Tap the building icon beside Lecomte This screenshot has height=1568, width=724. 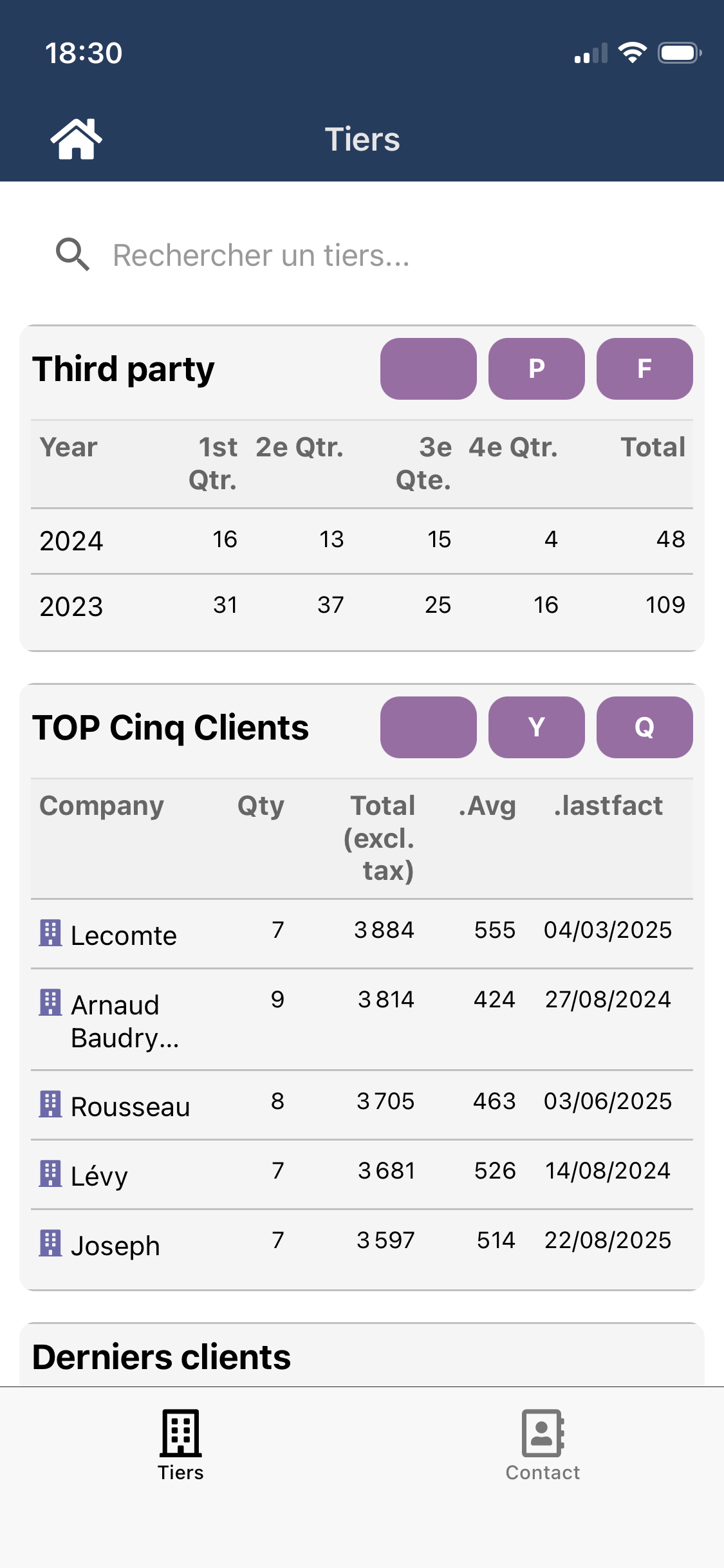click(x=50, y=933)
